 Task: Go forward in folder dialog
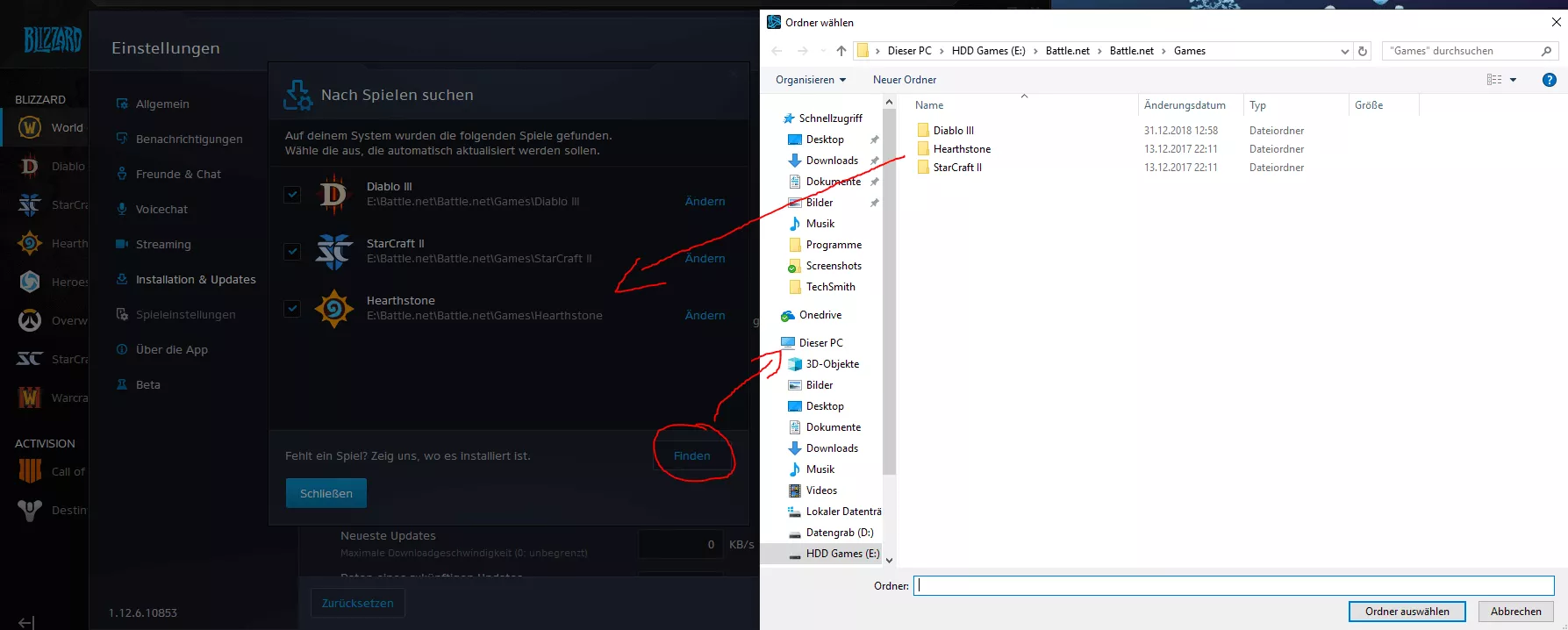click(x=803, y=51)
